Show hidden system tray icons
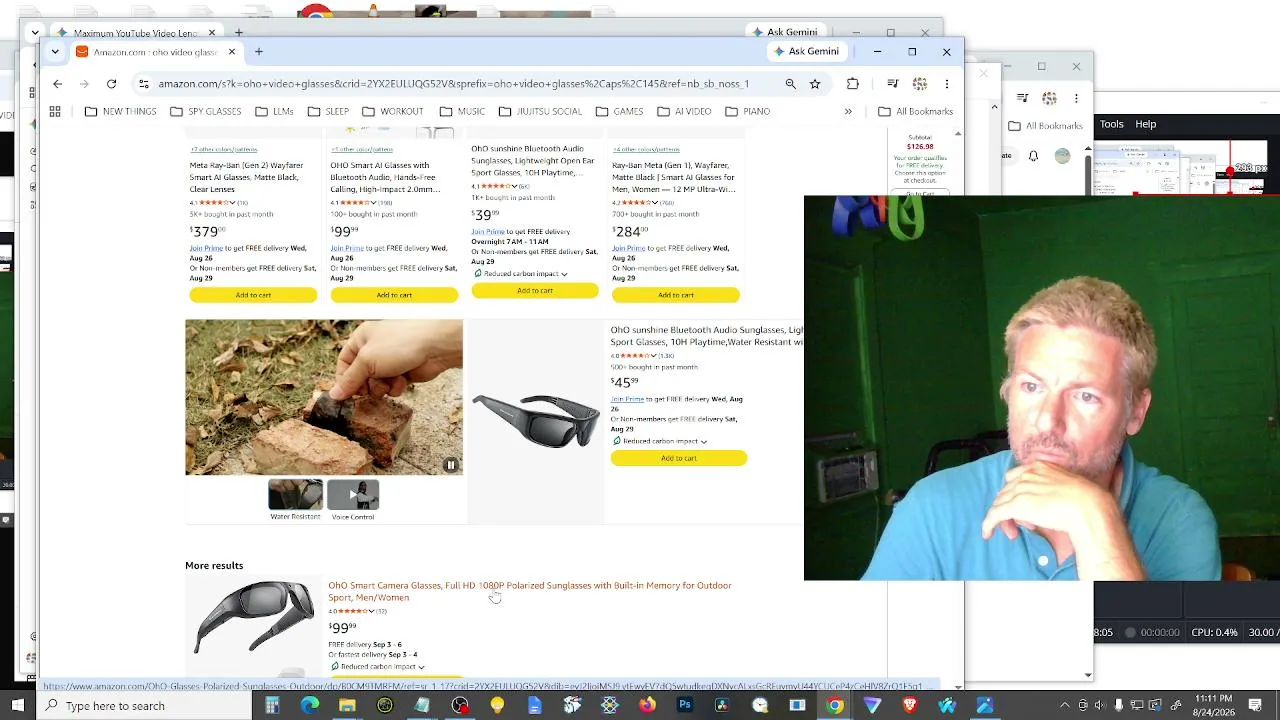1280x720 pixels. [1064, 706]
